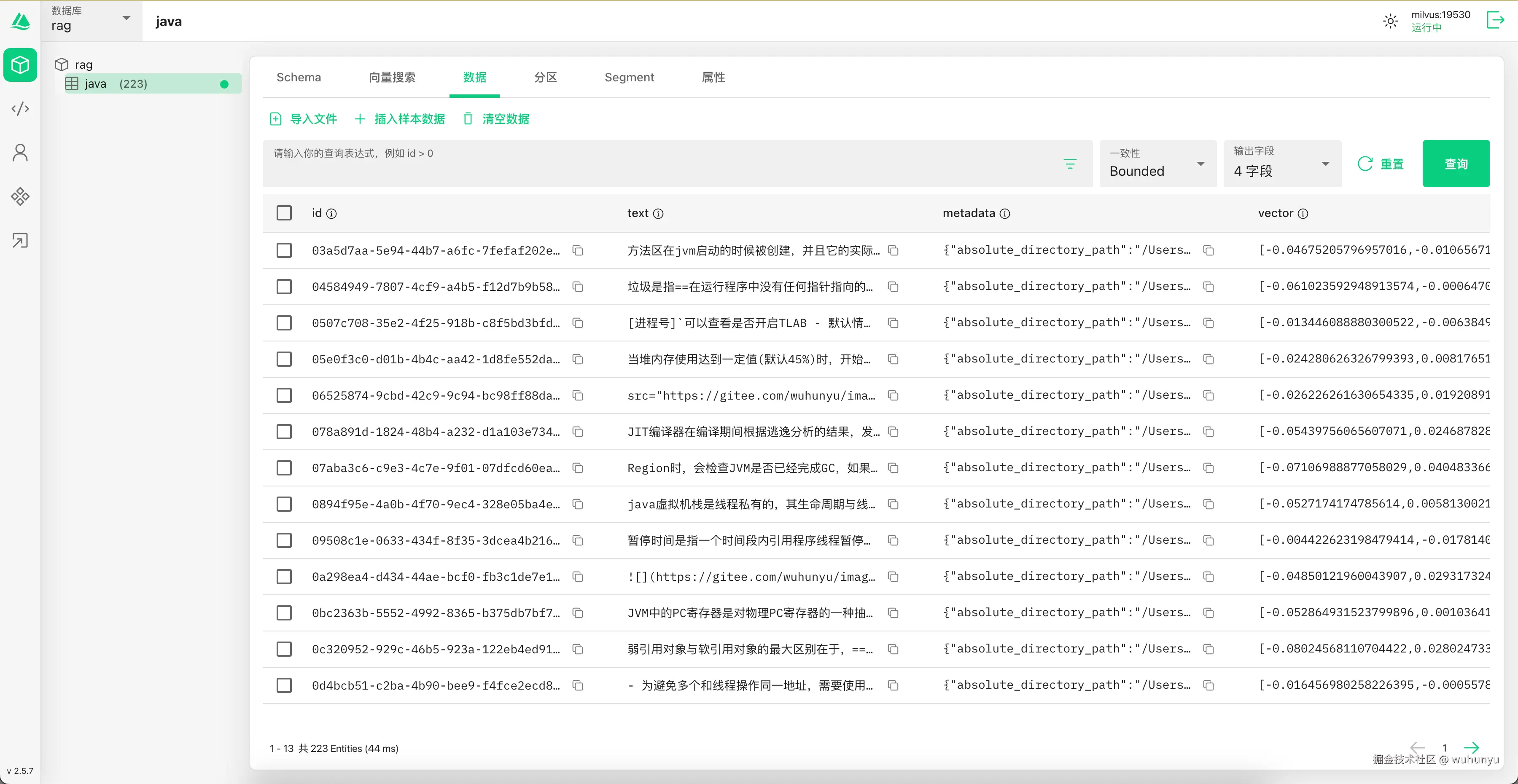Screen dimensions: 1518x784
Task: Open the filter icon in the query bar
Action: 1070,163
